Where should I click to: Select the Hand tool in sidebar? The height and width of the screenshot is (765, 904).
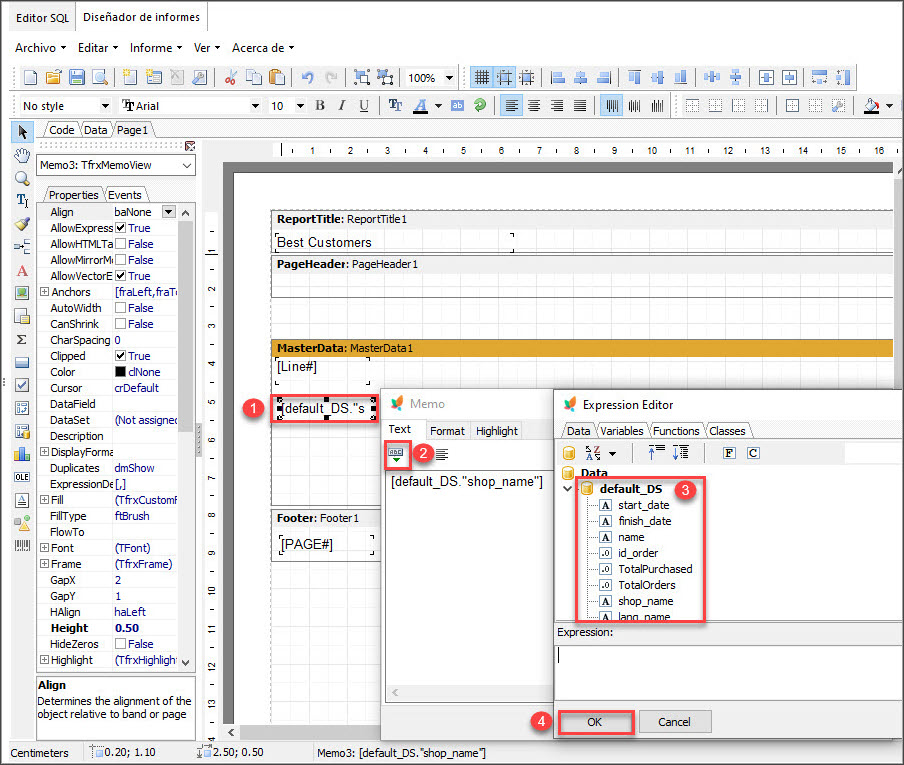pyautogui.click(x=22, y=155)
